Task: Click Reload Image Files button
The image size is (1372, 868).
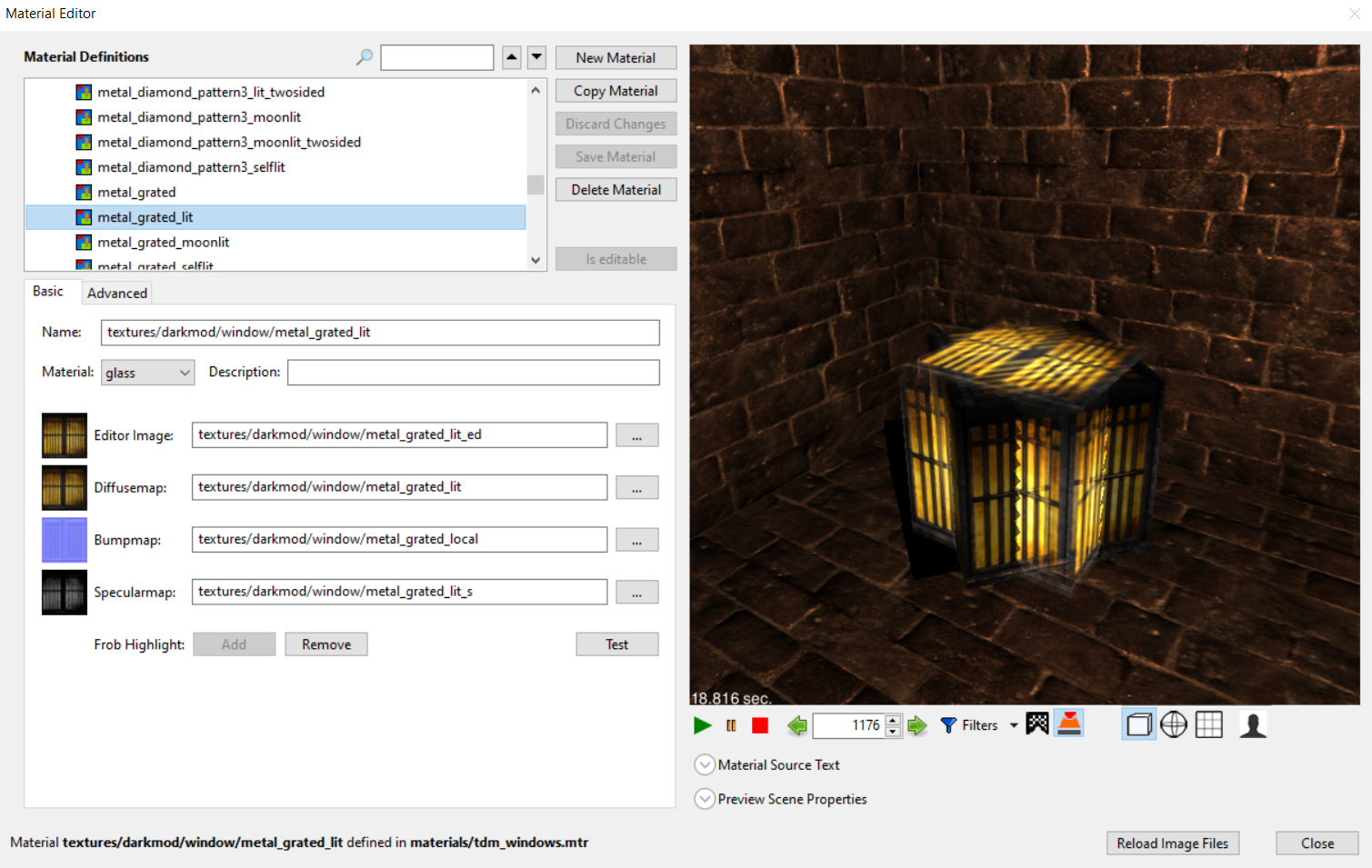Action: click(x=1172, y=843)
